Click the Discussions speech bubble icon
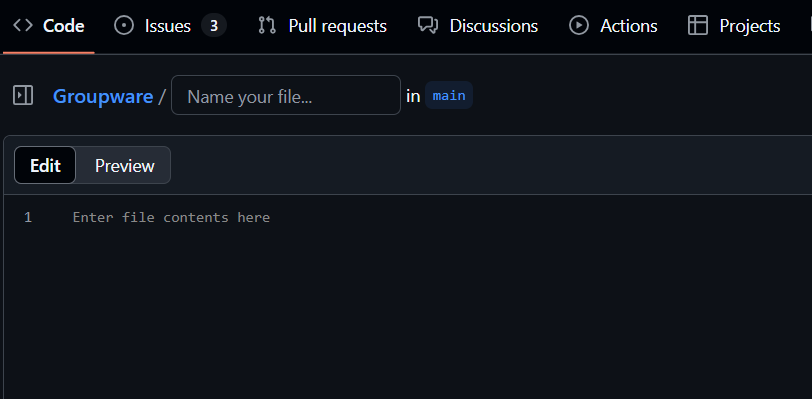Image resolution: width=812 pixels, height=399 pixels. click(x=428, y=25)
